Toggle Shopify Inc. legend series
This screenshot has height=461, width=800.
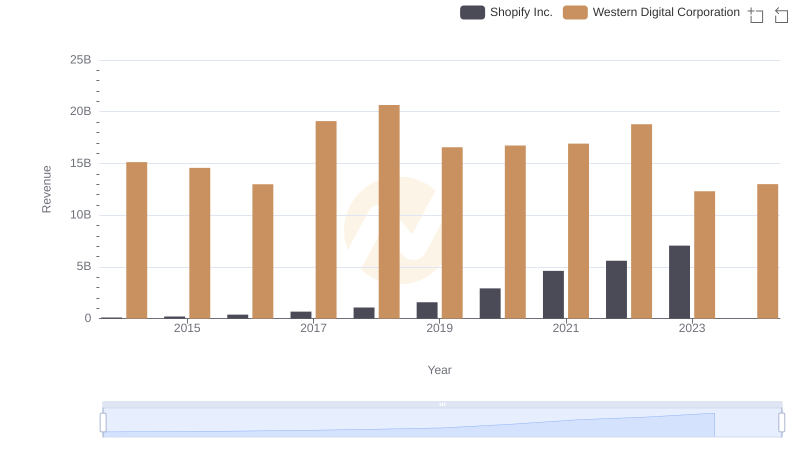pos(506,12)
